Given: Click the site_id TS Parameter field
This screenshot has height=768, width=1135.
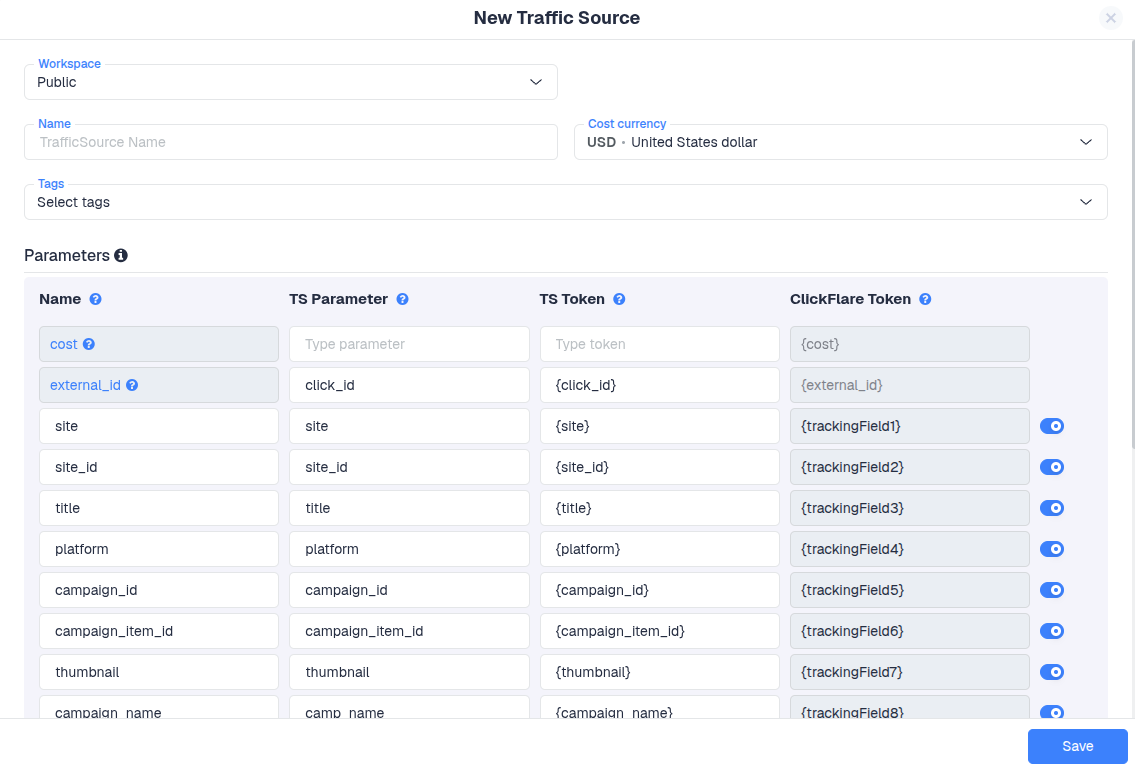Looking at the screenshot, I should tap(409, 467).
